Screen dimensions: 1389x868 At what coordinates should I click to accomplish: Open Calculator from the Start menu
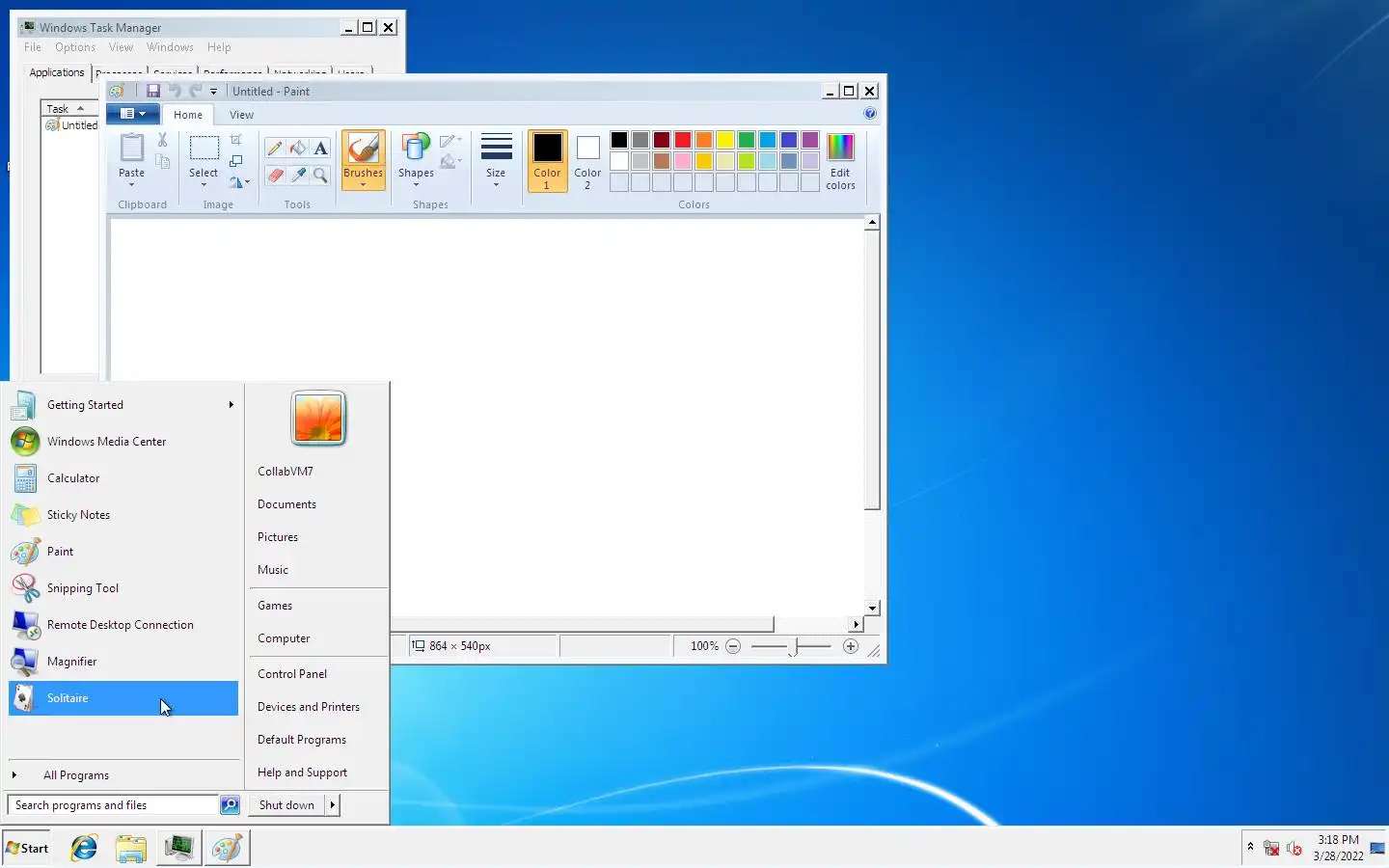tap(123, 478)
